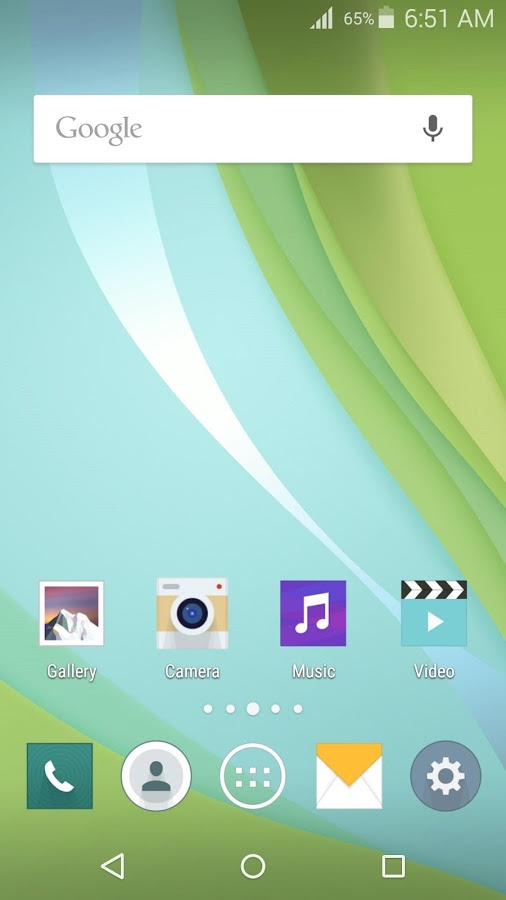Tap the Video label text
The height and width of the screenshot is (900, 506).
[434, 672]
